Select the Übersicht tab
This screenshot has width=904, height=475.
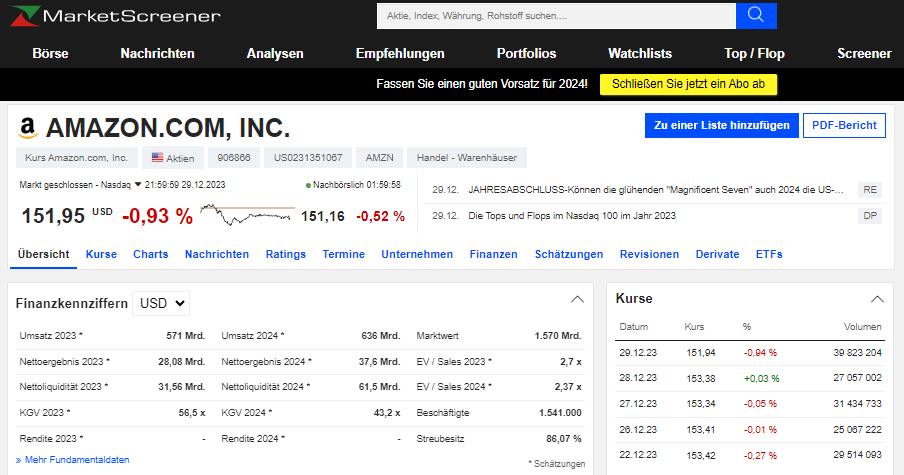[43, 254]
